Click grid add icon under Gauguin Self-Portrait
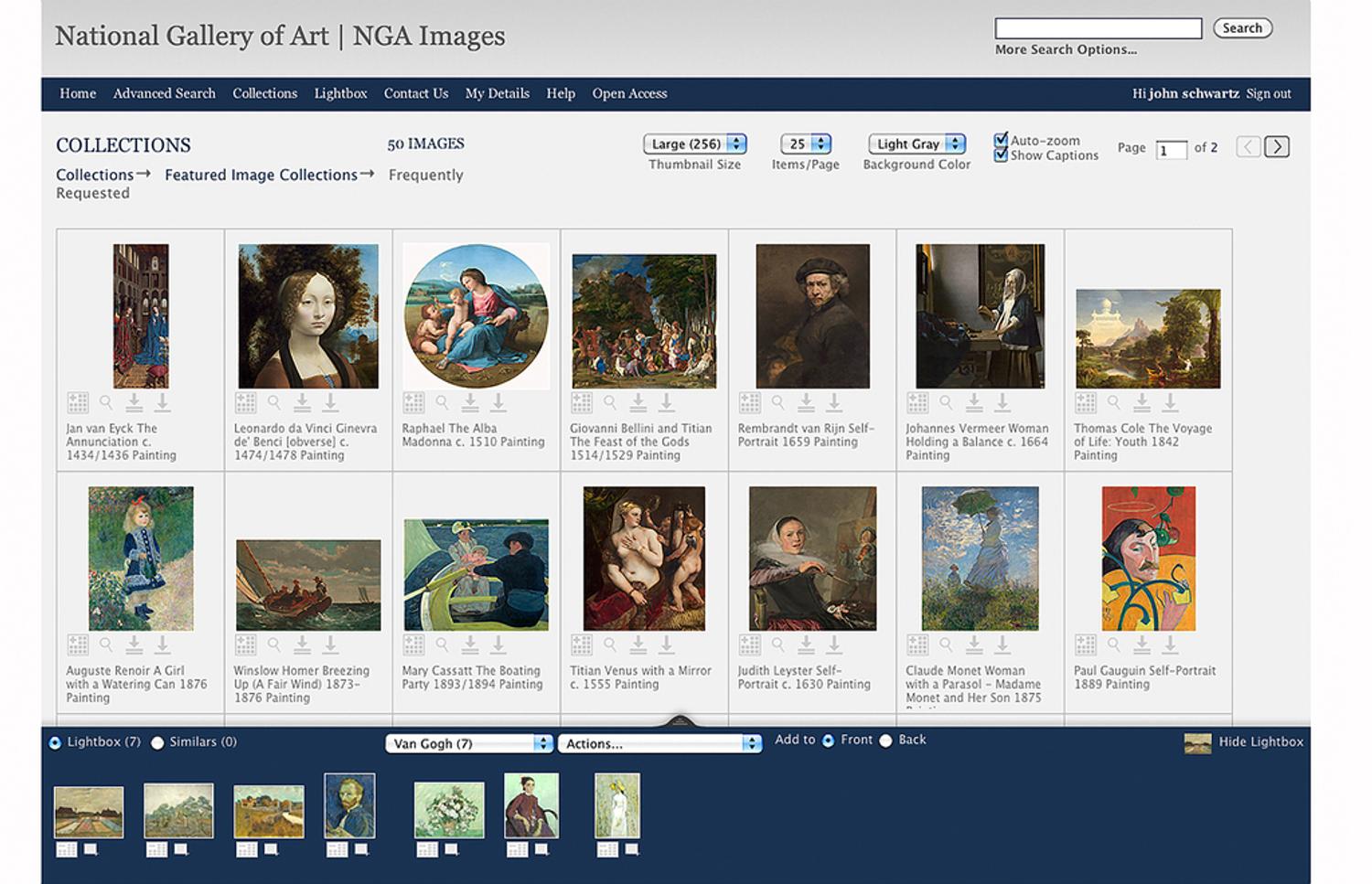This screenshot has width=1372, height=884. 1086,645
